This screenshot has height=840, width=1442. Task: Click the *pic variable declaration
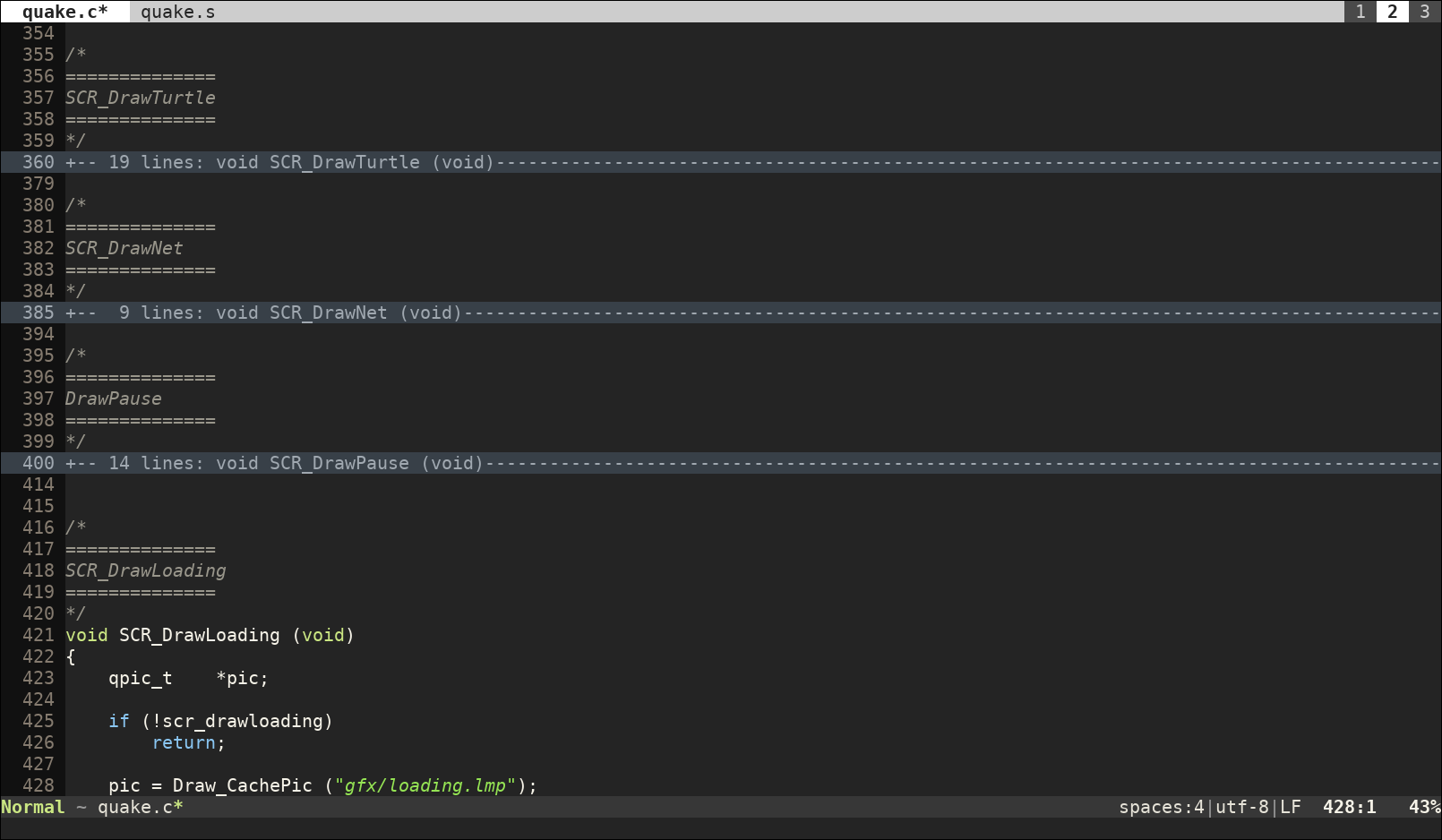243,678
